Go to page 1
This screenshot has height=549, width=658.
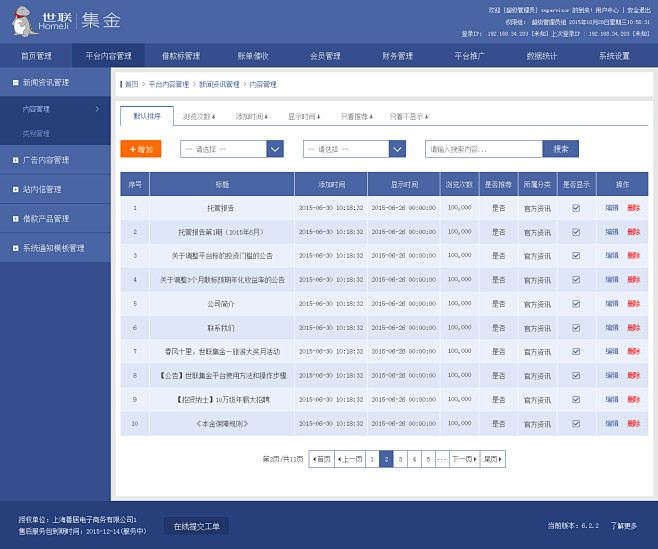coord(372,459)
